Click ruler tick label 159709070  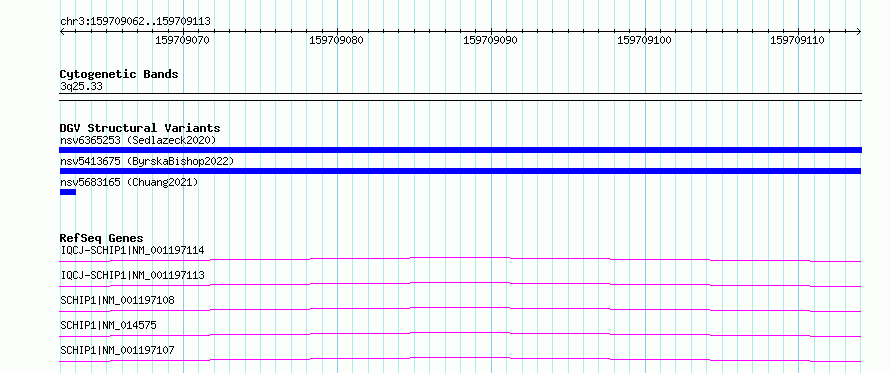click(182, 41)
